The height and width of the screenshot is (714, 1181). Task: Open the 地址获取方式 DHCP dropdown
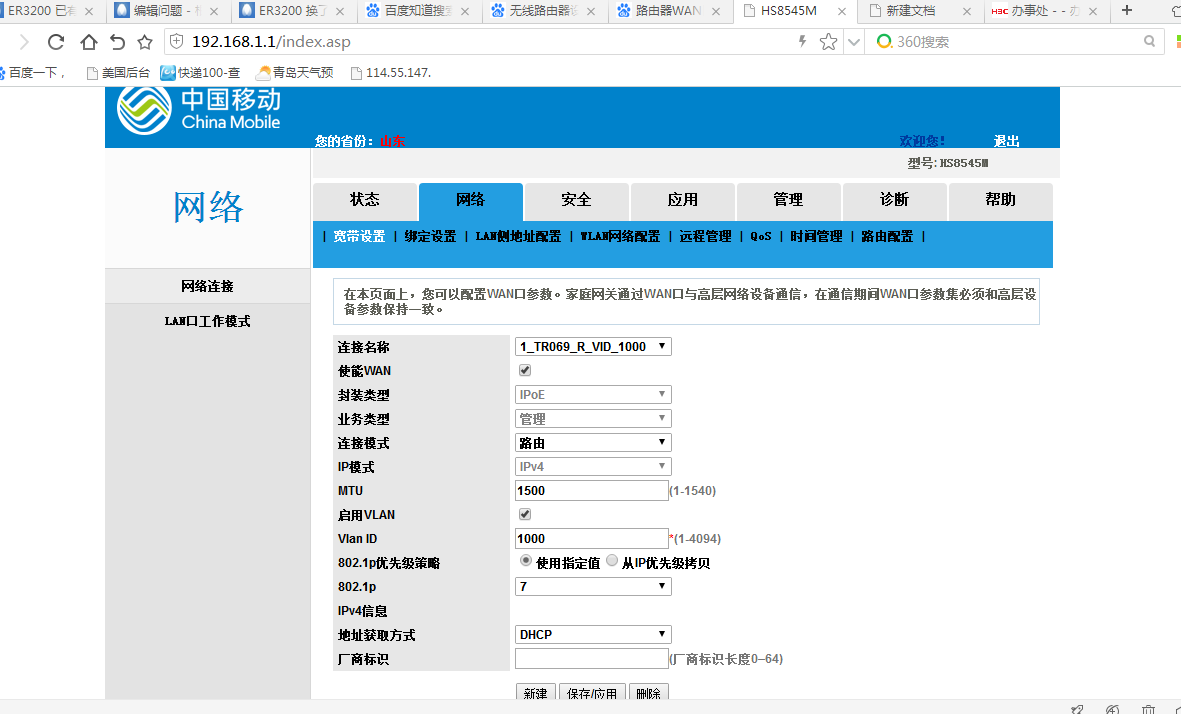pyautogui.click(x=593, y=635)
